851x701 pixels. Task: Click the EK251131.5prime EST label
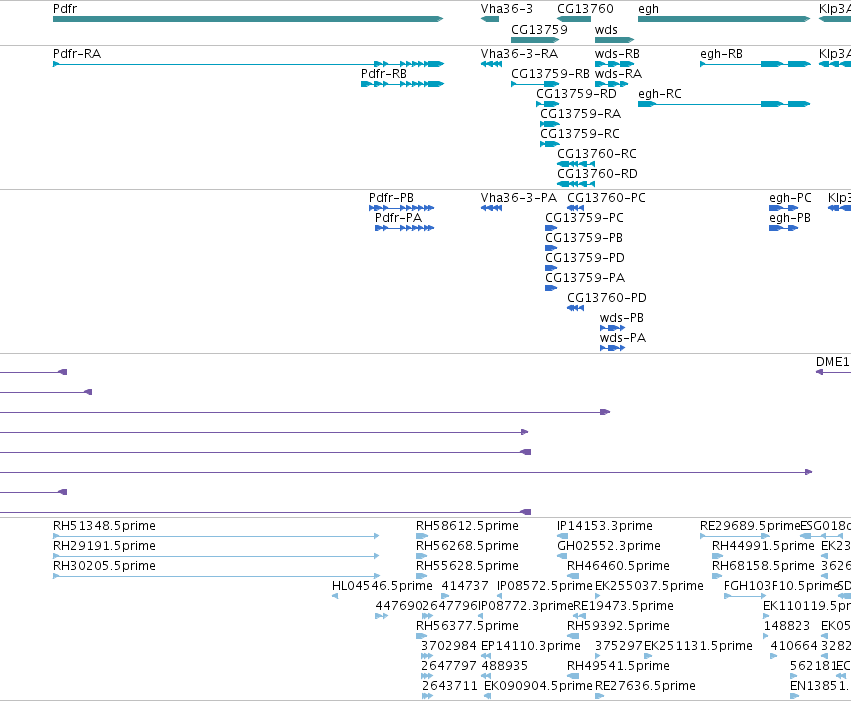pos(698,647)
